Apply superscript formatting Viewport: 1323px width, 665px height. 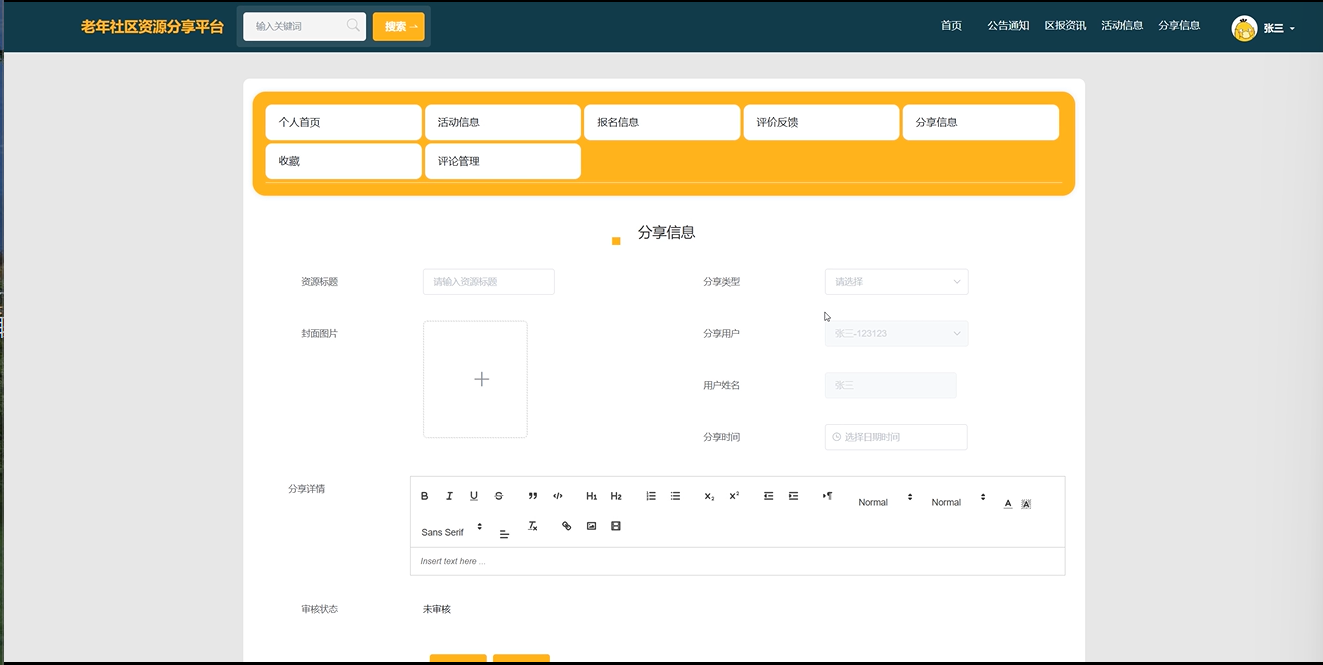coord(734,496)
